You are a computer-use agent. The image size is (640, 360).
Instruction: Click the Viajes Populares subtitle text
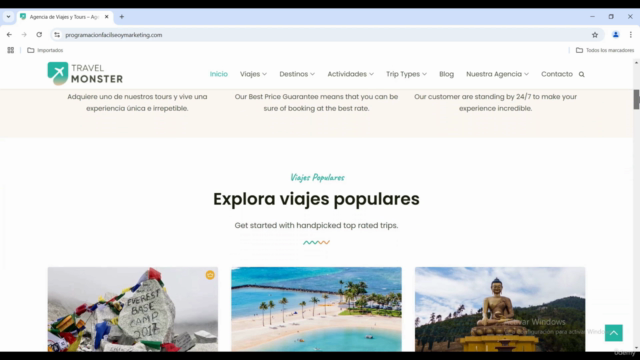pyautogui.click(x=317, y=178)
